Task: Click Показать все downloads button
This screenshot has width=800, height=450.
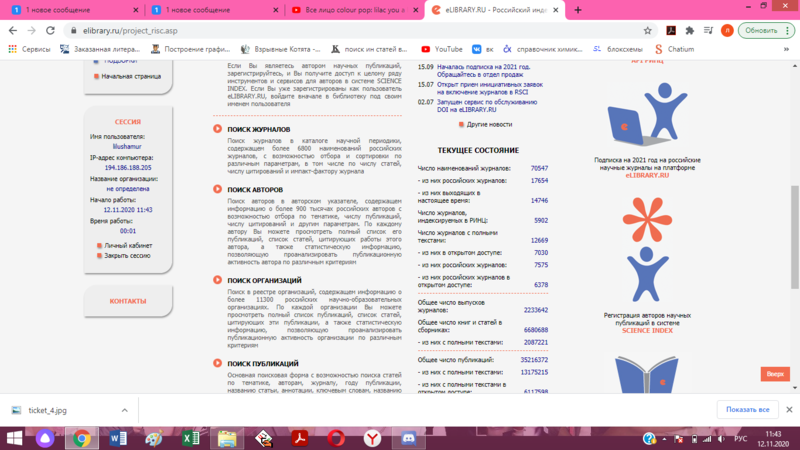Action: [747, 410]
